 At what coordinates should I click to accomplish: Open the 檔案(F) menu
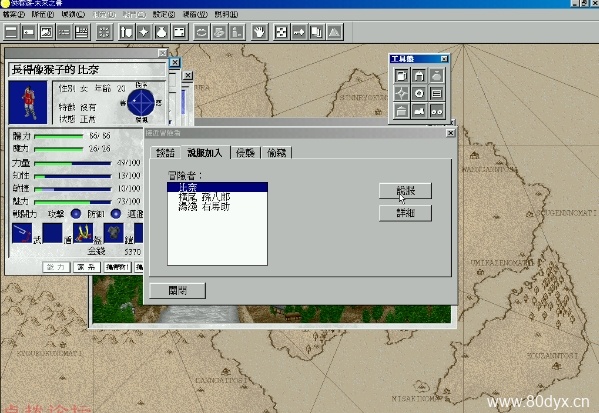coord(13,15)
